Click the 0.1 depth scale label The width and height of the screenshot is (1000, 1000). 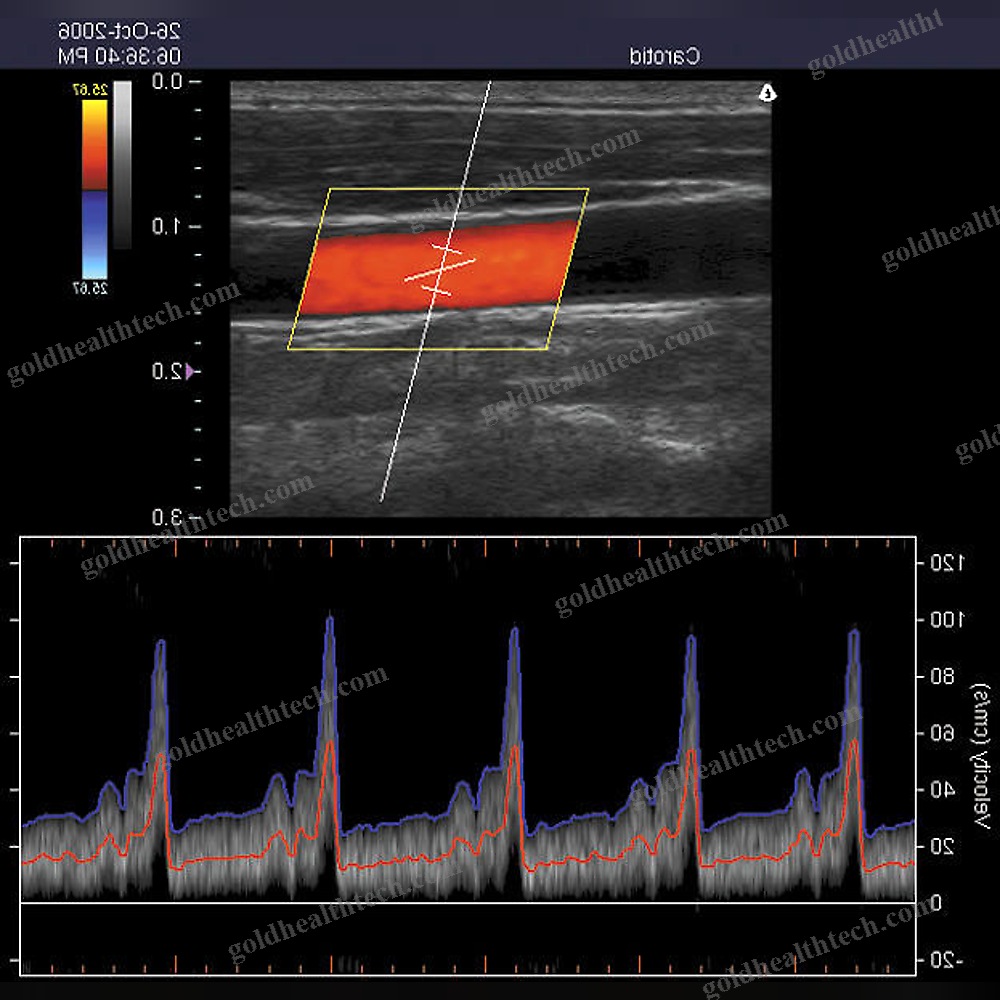167,226
